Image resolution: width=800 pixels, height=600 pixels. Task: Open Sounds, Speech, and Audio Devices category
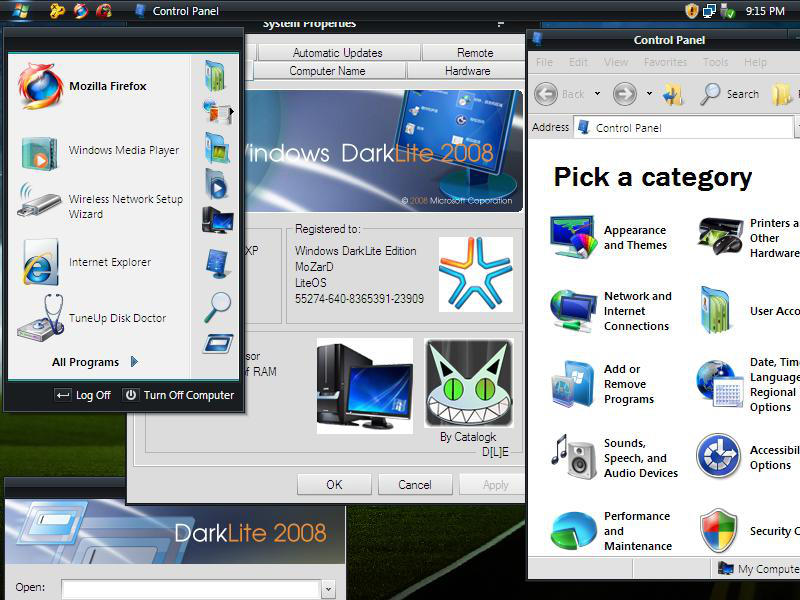pyautogui.click(x=614, y=458)
